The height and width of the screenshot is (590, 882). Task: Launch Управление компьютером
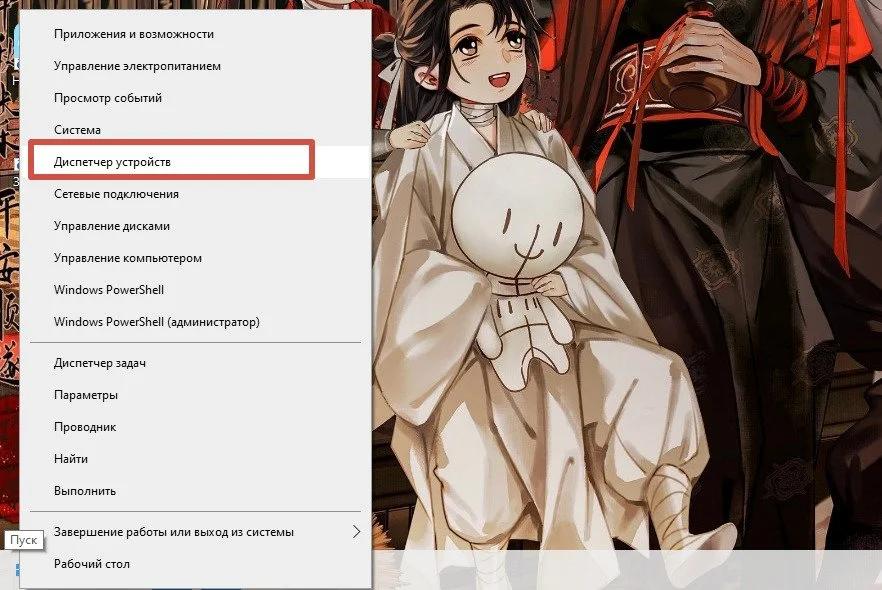(195, 258)
